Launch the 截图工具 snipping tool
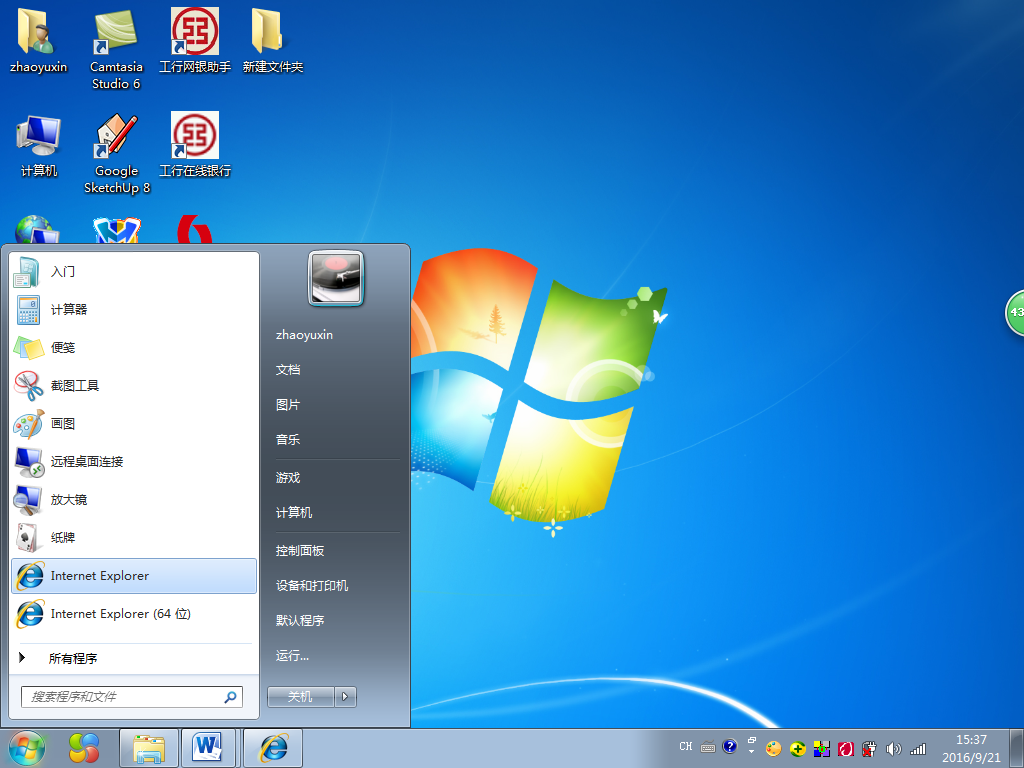Image resolution: width=1024 pixels, height=768 pixels. [134, 385]
